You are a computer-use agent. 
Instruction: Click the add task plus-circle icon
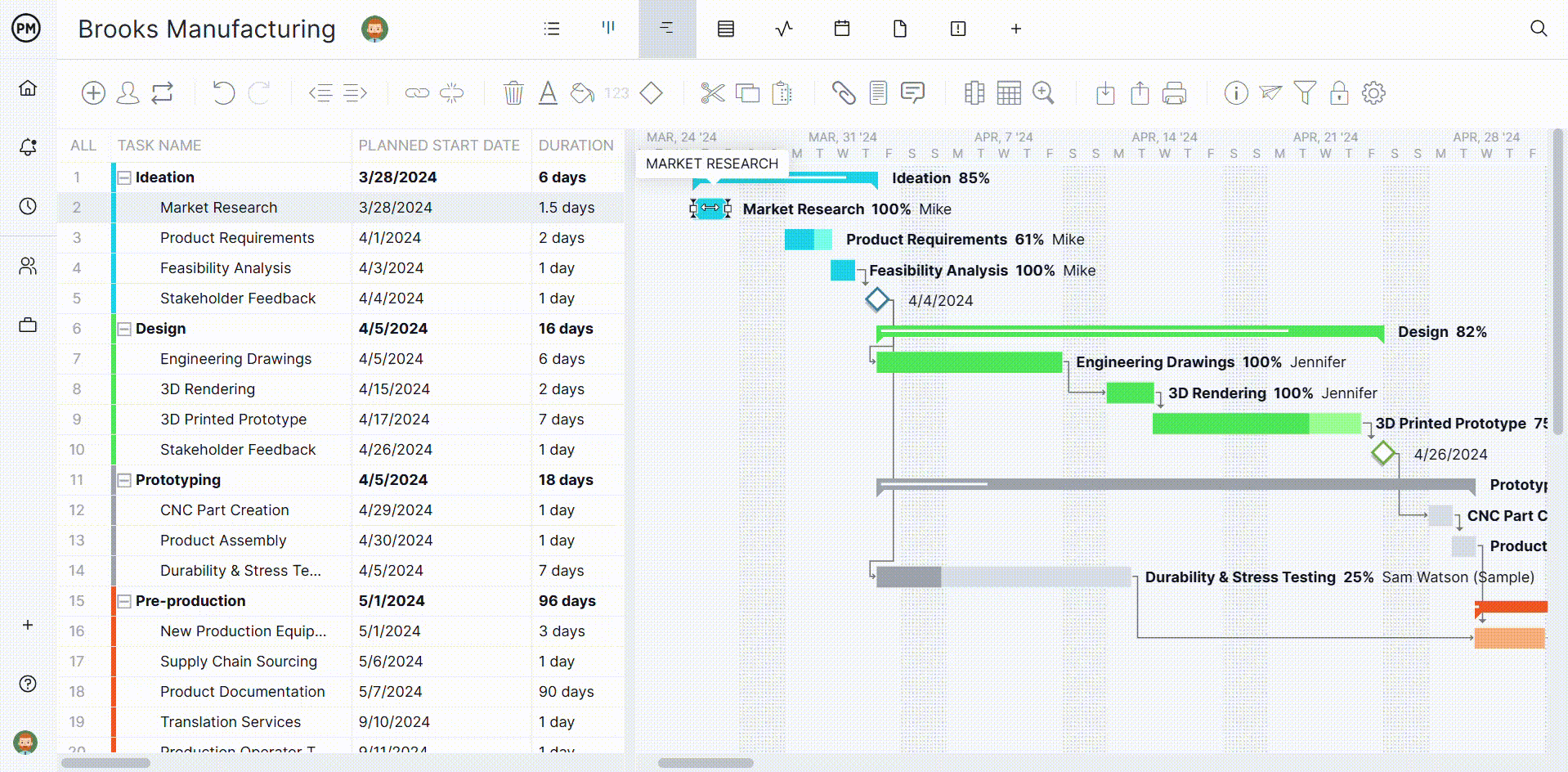[x=93, y=93]
